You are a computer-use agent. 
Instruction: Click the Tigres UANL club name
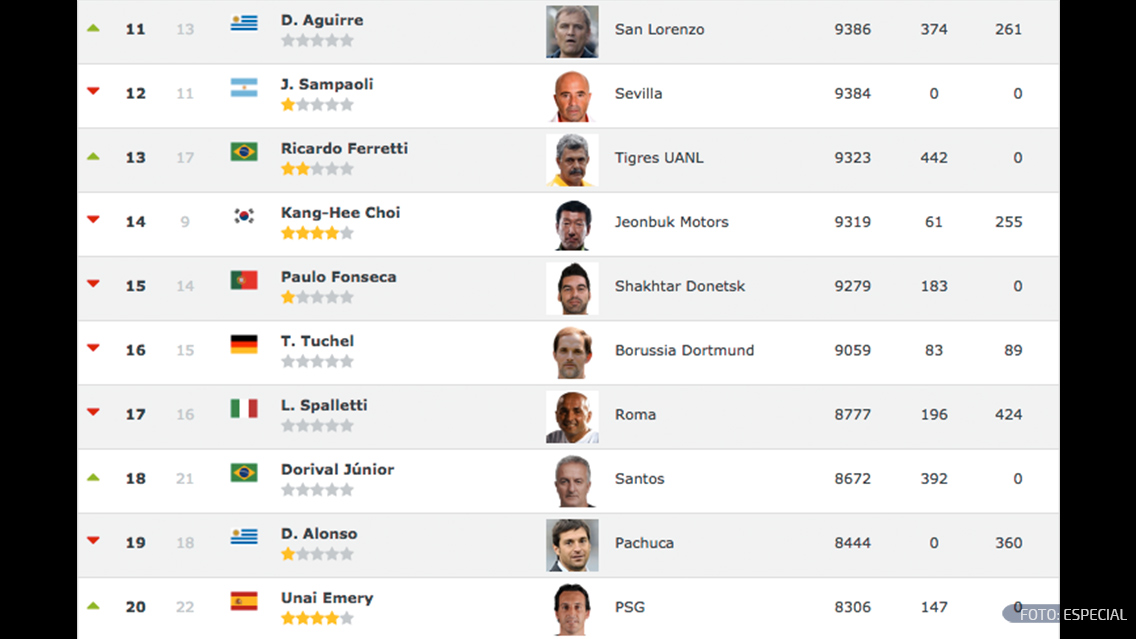click(x=659, y=158)
